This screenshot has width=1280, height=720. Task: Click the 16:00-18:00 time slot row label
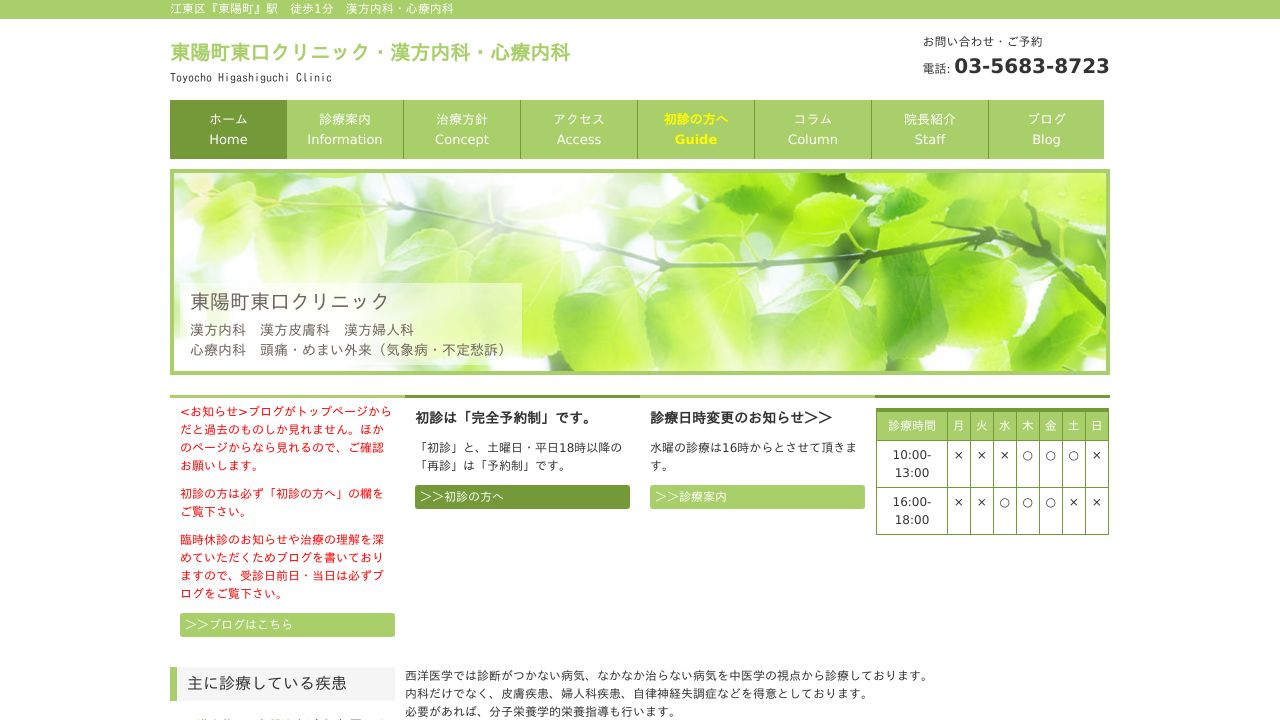tap(912, 511)
